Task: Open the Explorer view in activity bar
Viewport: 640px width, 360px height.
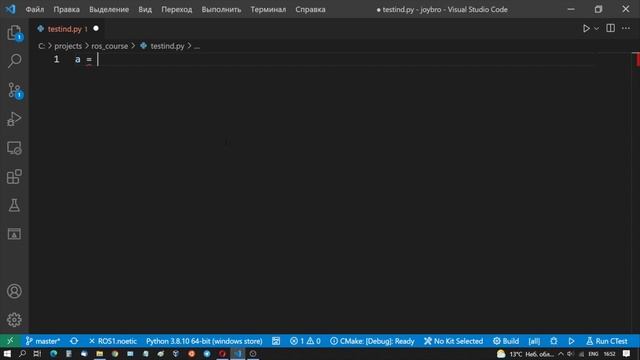Action: click(14, 33)
